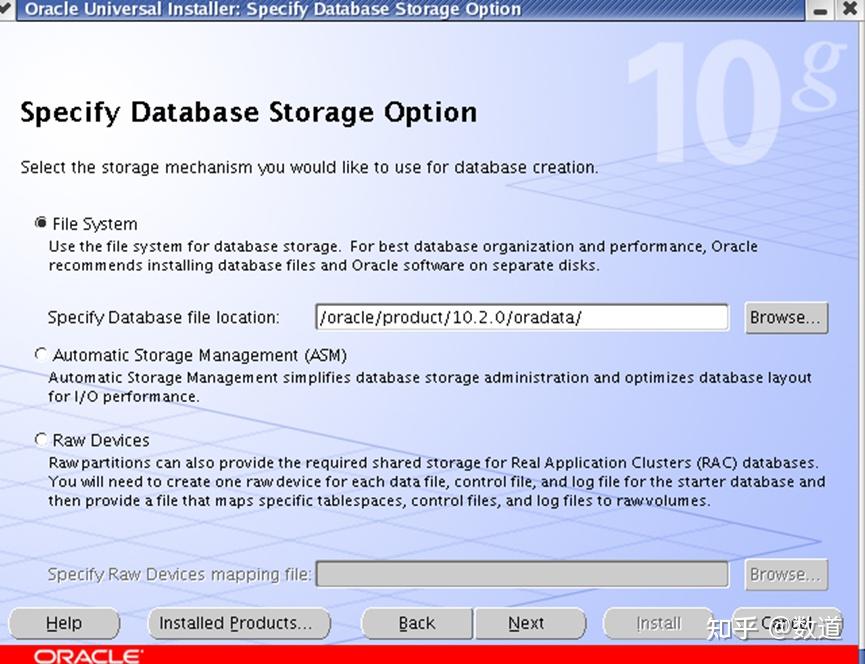Click inside the database file location field
This screenshot has height=664, width=865.
coord(520,316)
